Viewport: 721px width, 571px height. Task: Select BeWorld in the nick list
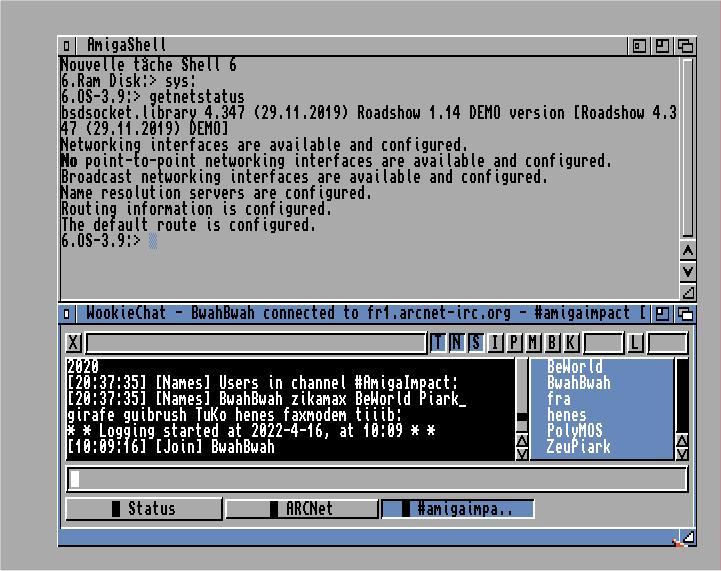(x=574, y=367)
